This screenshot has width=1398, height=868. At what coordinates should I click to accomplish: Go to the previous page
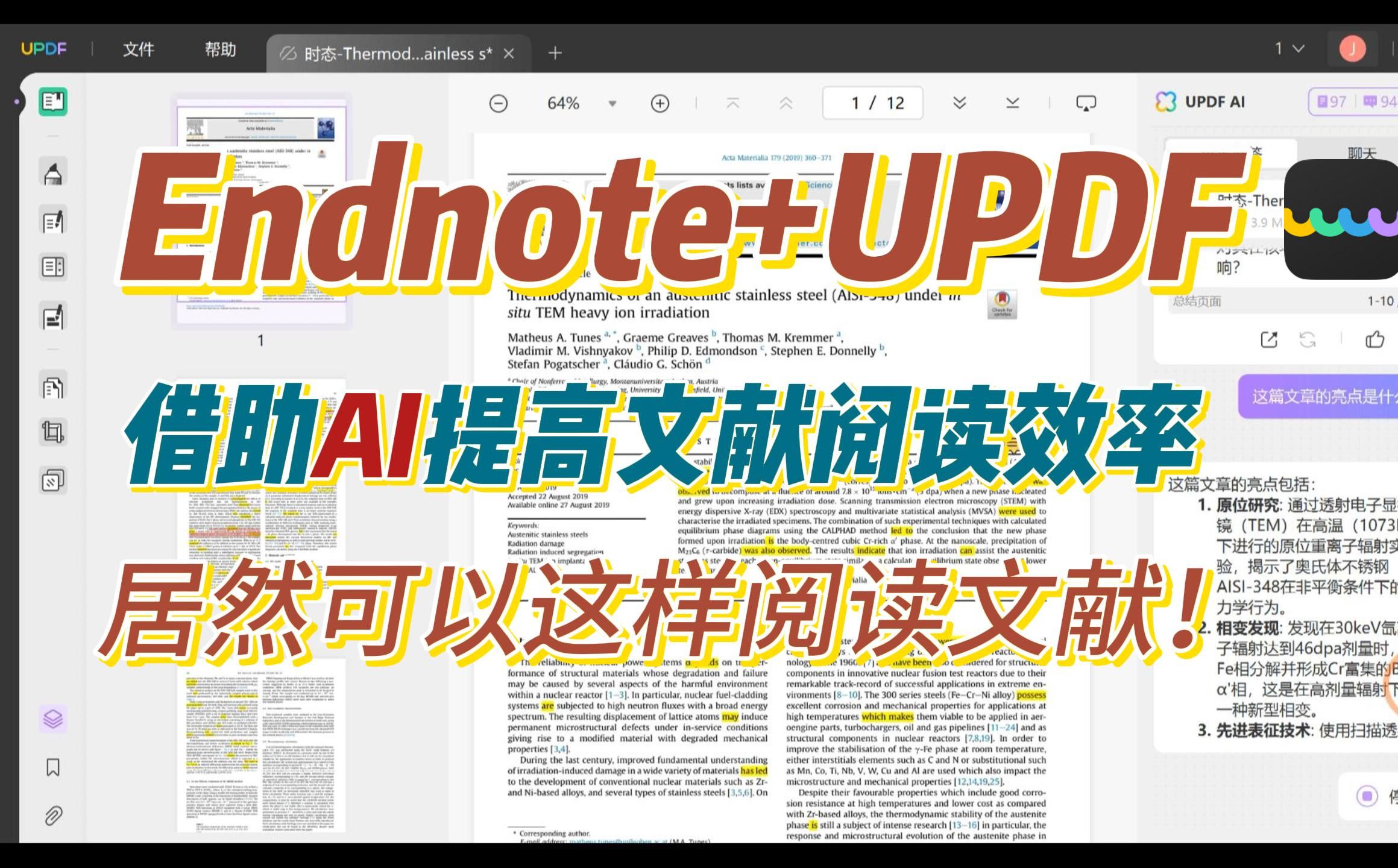coord(786,104)
